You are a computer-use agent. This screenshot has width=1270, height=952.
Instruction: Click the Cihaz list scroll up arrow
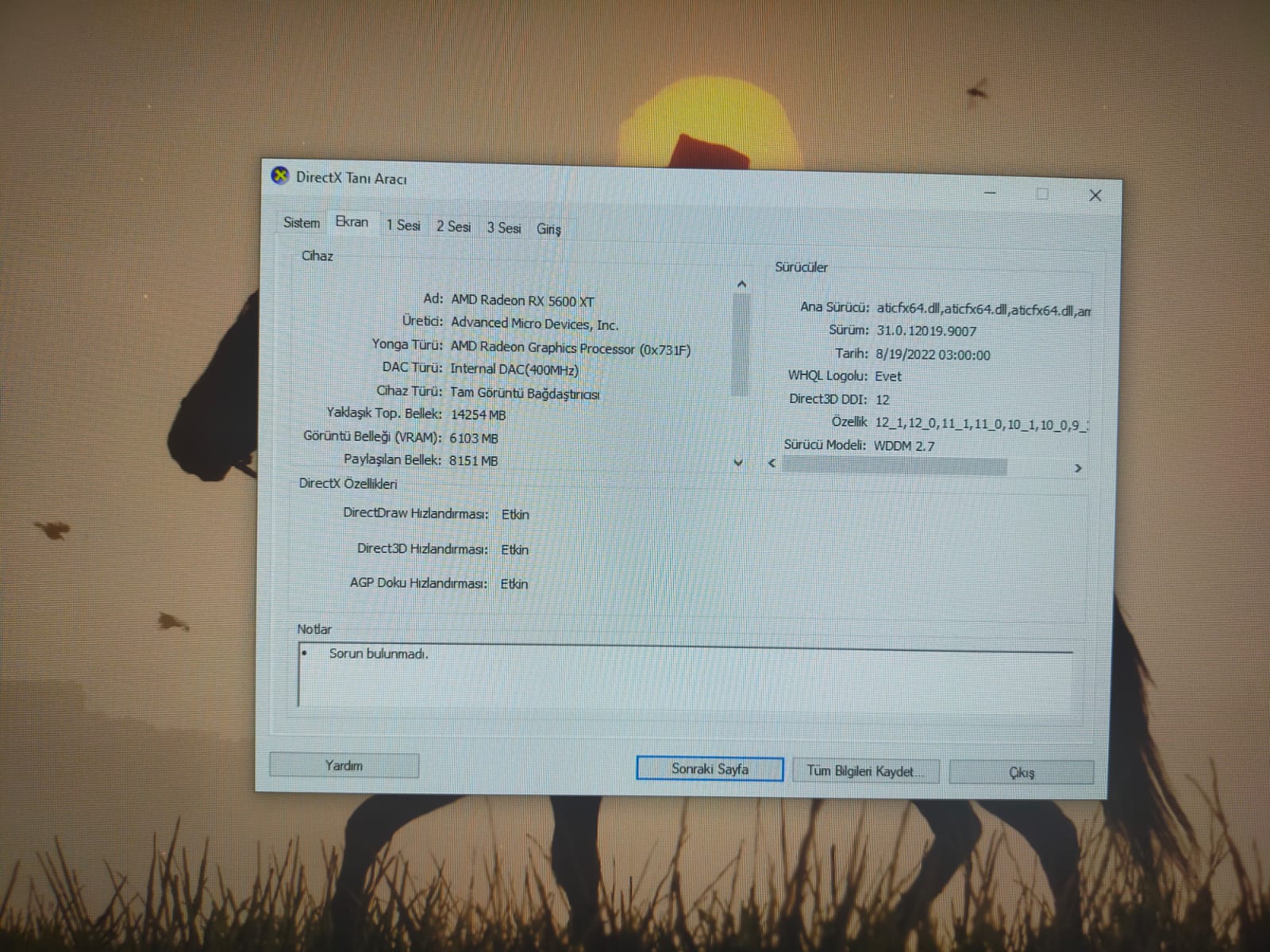[741, 284]
